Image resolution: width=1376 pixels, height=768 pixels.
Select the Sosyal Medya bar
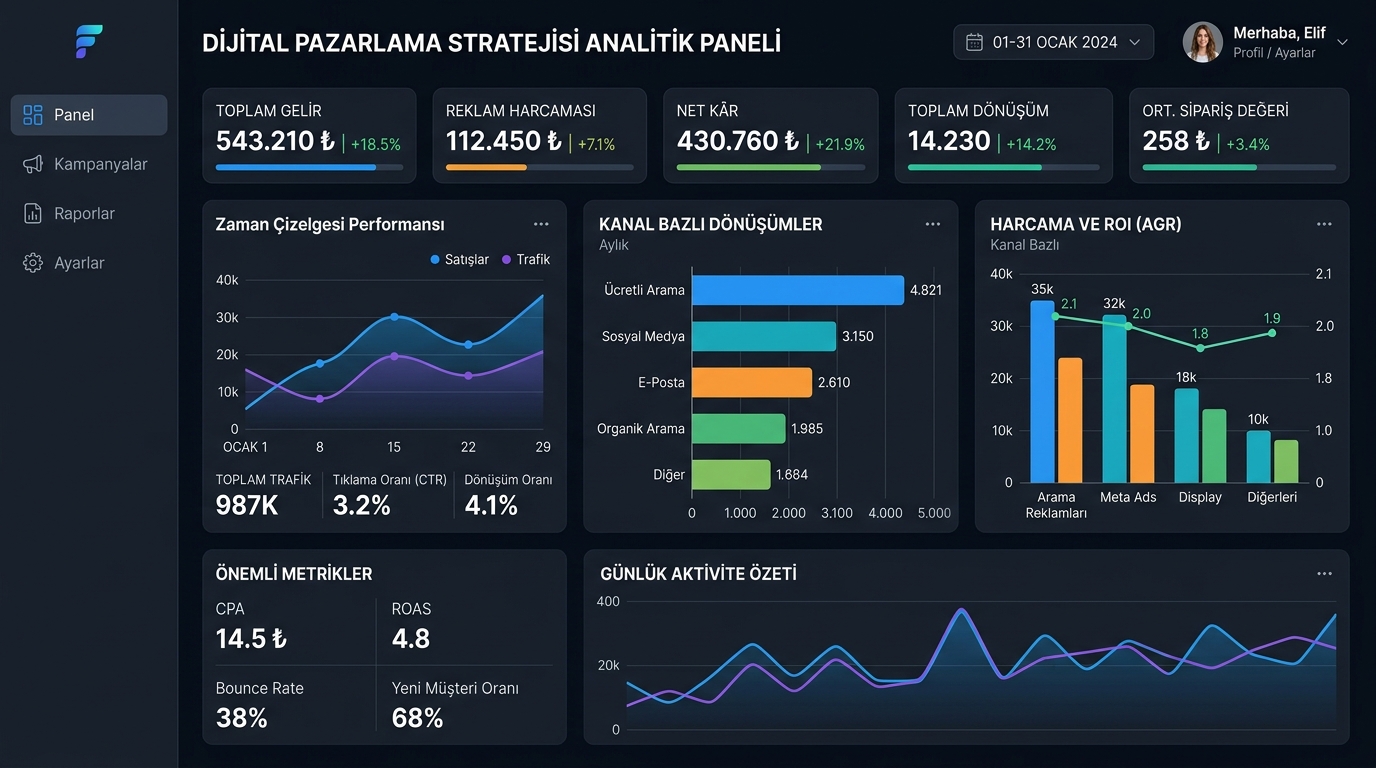[764, 336]
